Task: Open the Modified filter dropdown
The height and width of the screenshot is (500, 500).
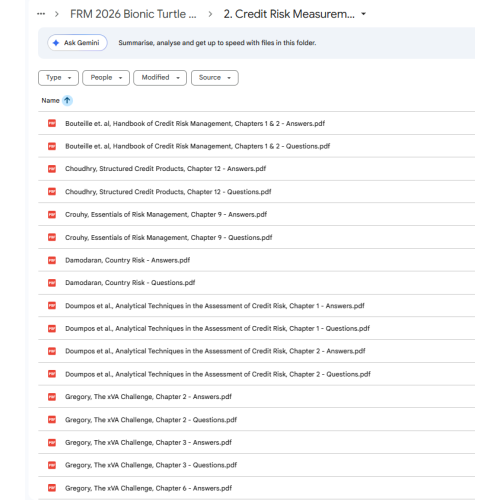Action: (160, 78)
